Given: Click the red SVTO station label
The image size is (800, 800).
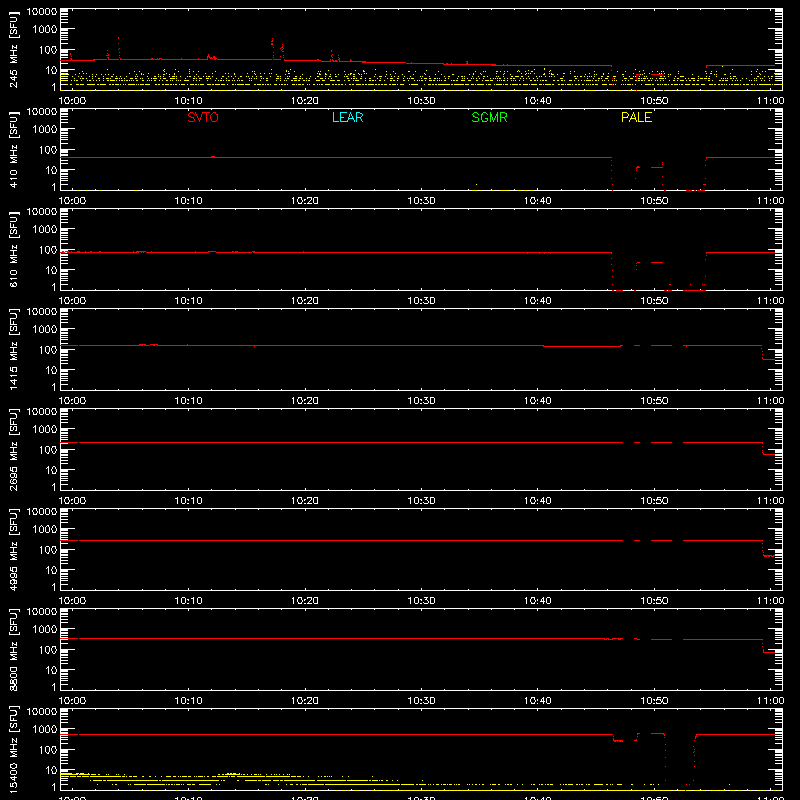Looking at the screenshot, I should pyautogui.click(x=203, y=117).
